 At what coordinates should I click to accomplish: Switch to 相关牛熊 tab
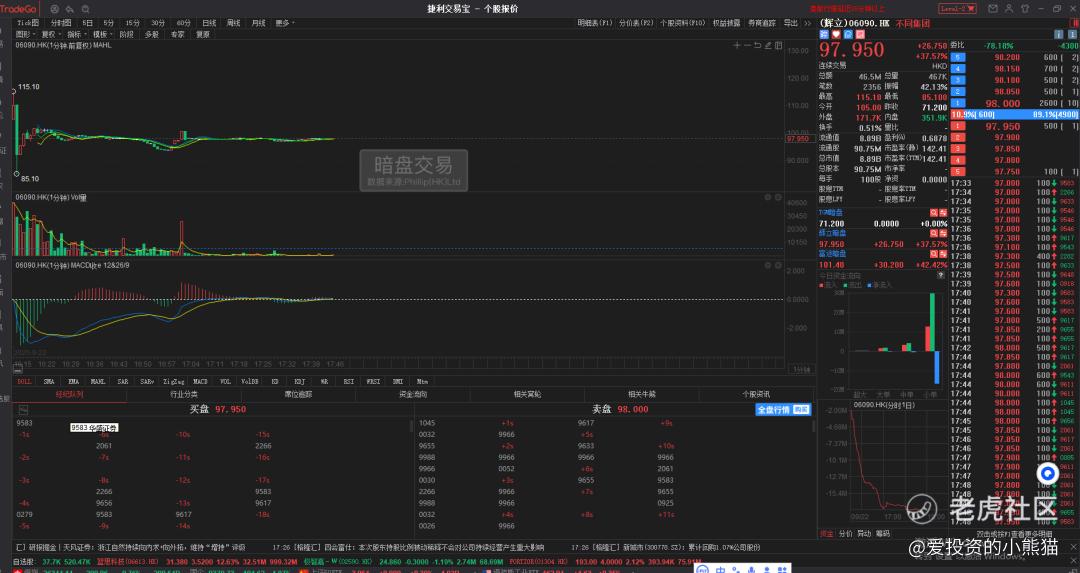tap(641, 395)
